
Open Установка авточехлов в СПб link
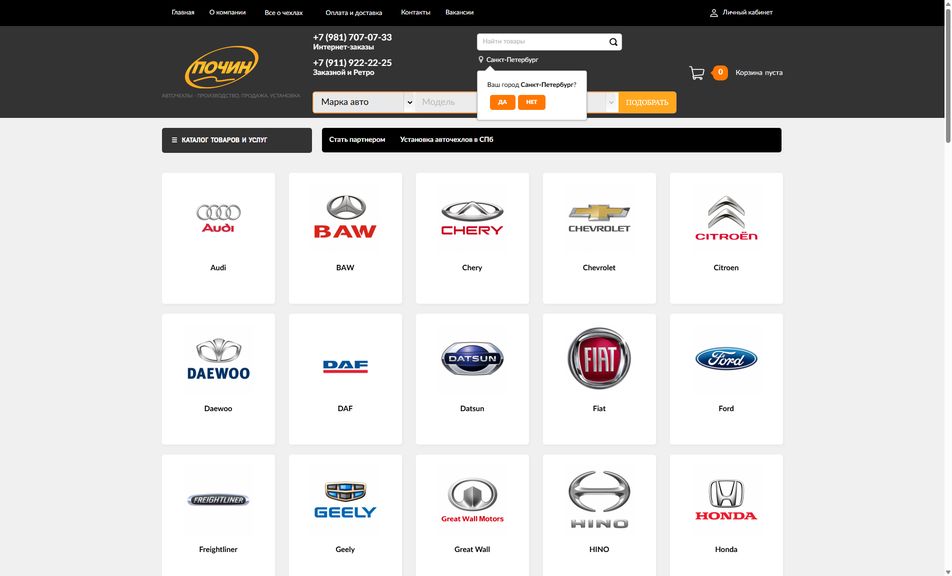tap(446, 140)
